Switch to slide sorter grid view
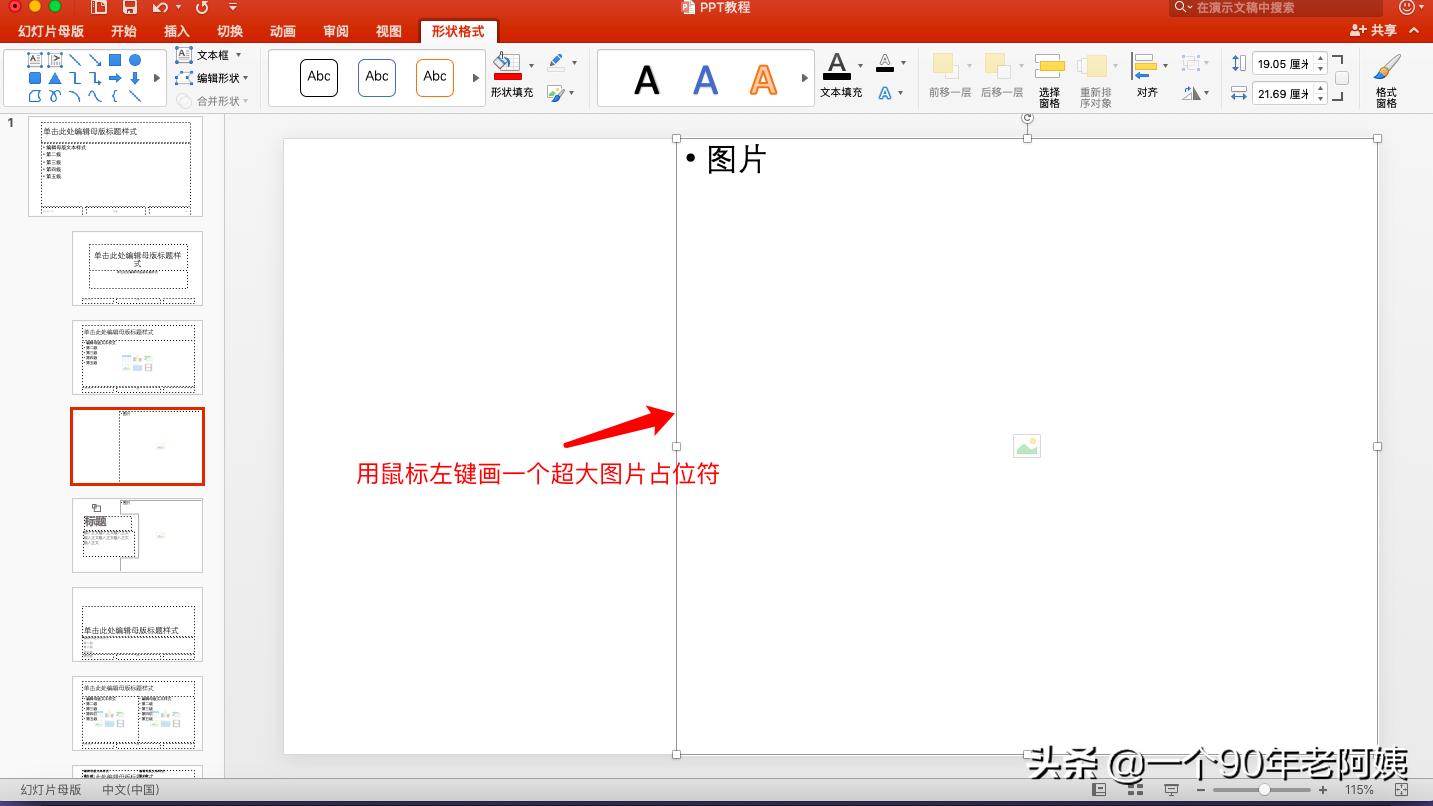1433x806 pixels. [x=1135, y=790]
